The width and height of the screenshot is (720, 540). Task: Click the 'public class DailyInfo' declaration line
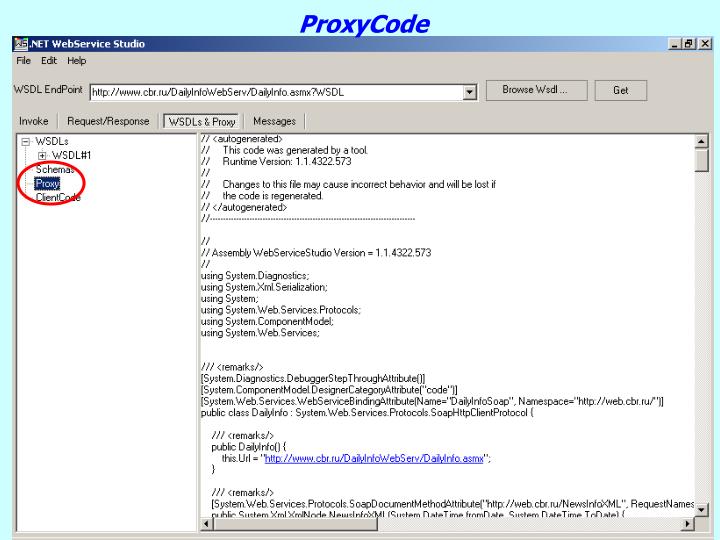click(x=367, y=413)
